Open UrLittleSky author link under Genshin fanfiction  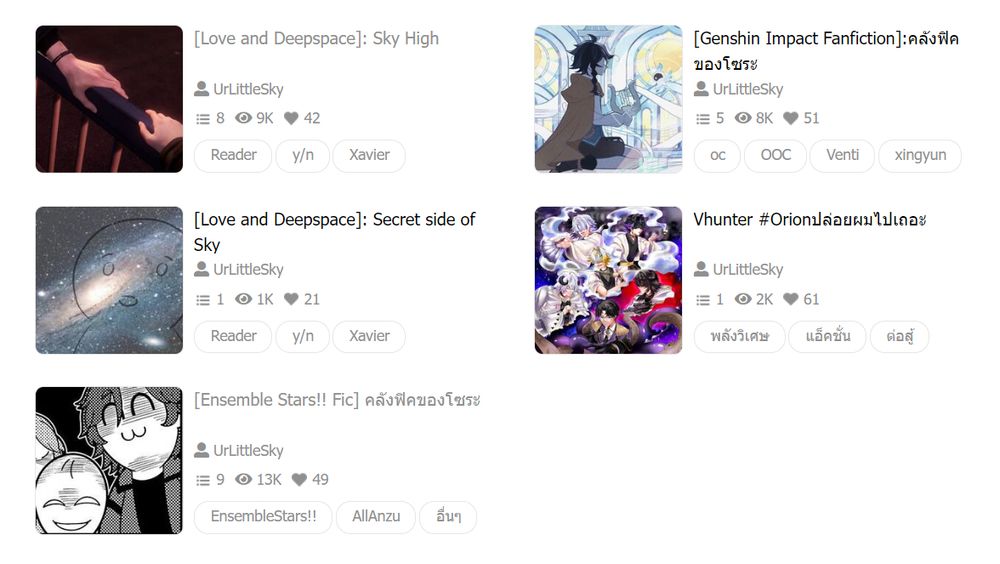(x=747, y=89)
